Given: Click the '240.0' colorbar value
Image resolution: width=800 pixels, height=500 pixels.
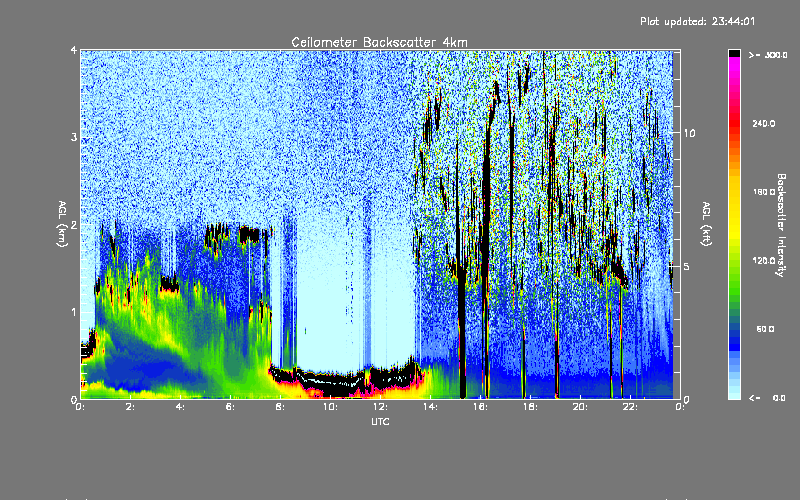Looking at the screenshot, I should [x=764, y=124].
